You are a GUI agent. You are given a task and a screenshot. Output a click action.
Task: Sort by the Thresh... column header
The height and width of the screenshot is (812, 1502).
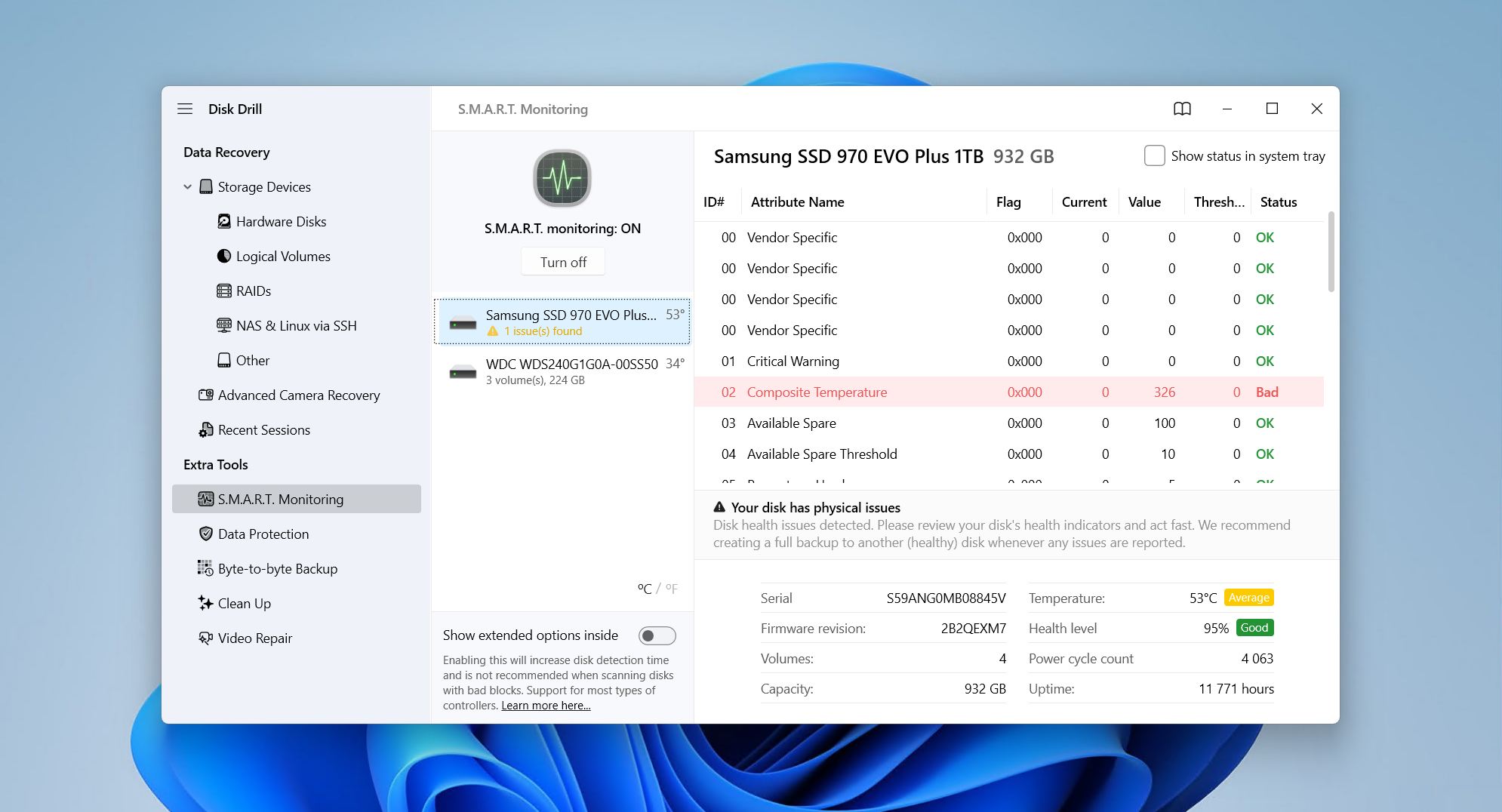[x=1219, y=201]
